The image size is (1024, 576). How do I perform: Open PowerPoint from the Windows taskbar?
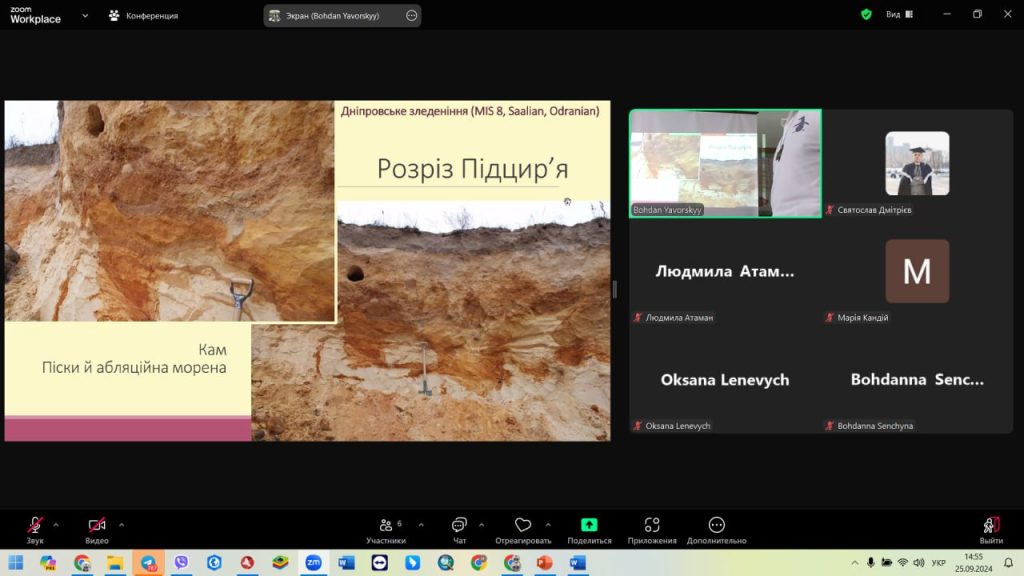(x=545, y=563)
